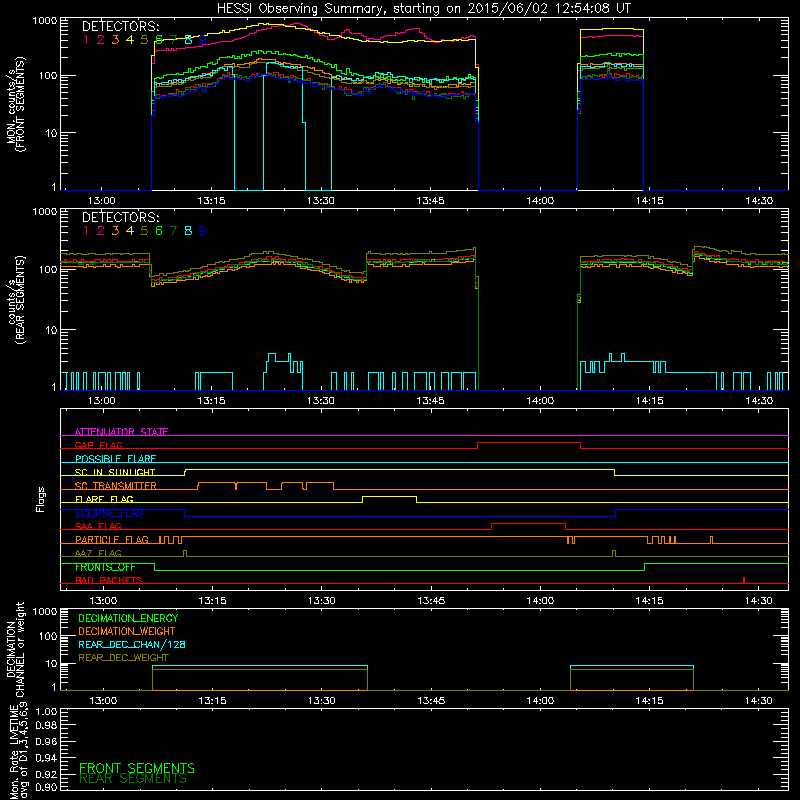Click the AAZ FLAG label
The height and width of the screenshot is (800, 800).
pos(98,553)
